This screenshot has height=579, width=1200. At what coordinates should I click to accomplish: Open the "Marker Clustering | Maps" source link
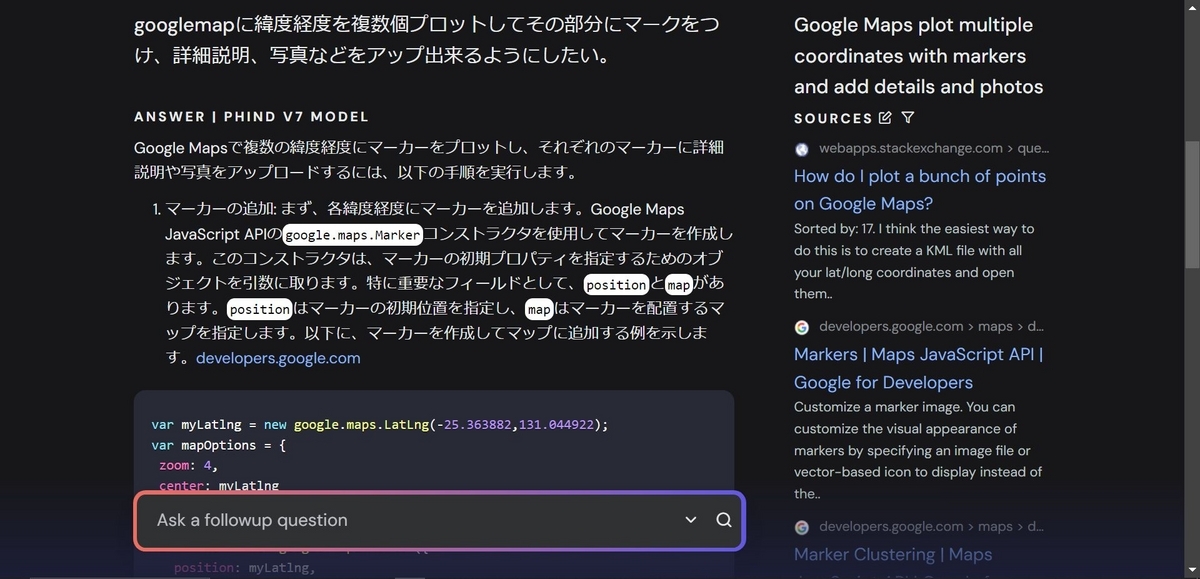893,554
